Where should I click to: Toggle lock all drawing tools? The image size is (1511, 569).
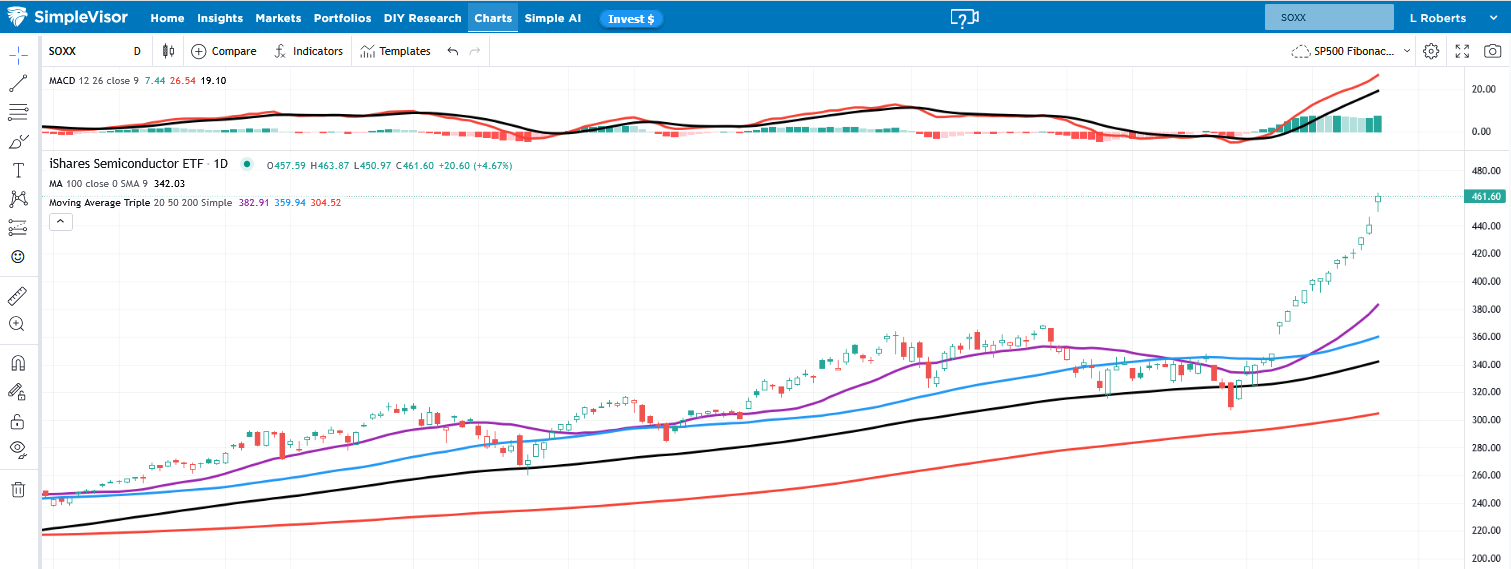(x=18, y=421)
